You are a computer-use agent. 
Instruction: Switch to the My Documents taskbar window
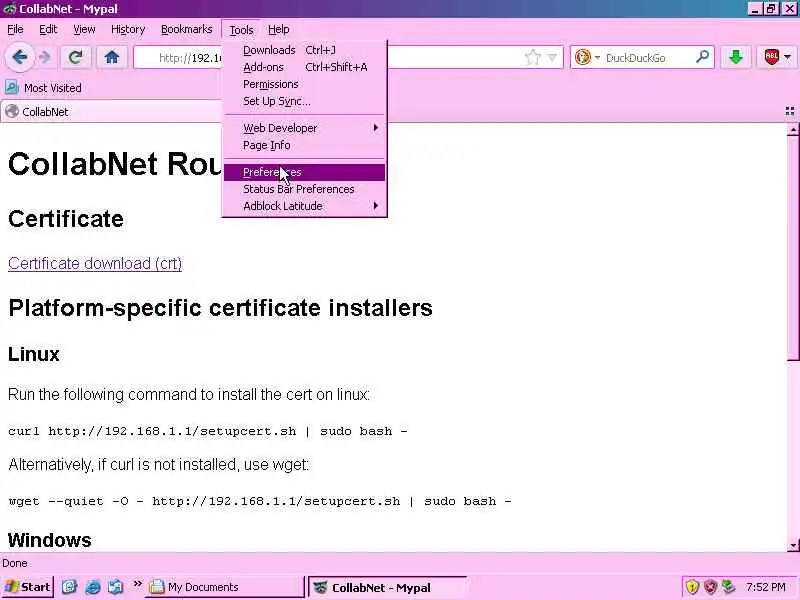[225, 587]
